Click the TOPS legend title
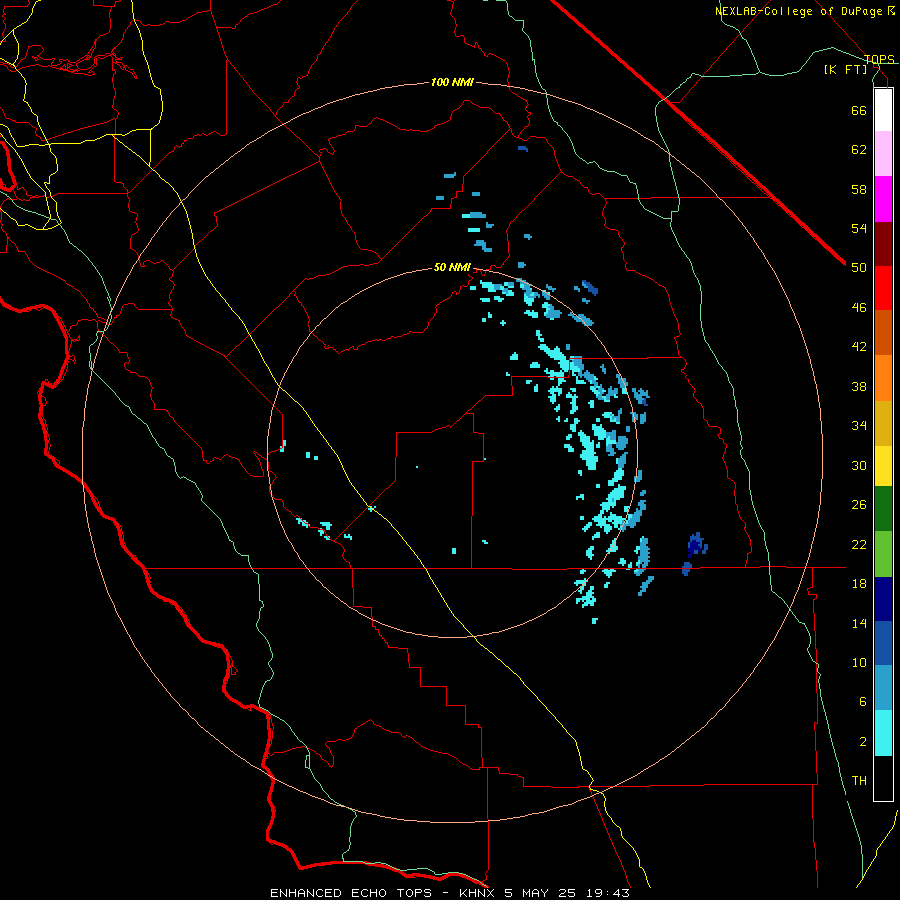Screen dimensions: 900x900 pos(879,59)
